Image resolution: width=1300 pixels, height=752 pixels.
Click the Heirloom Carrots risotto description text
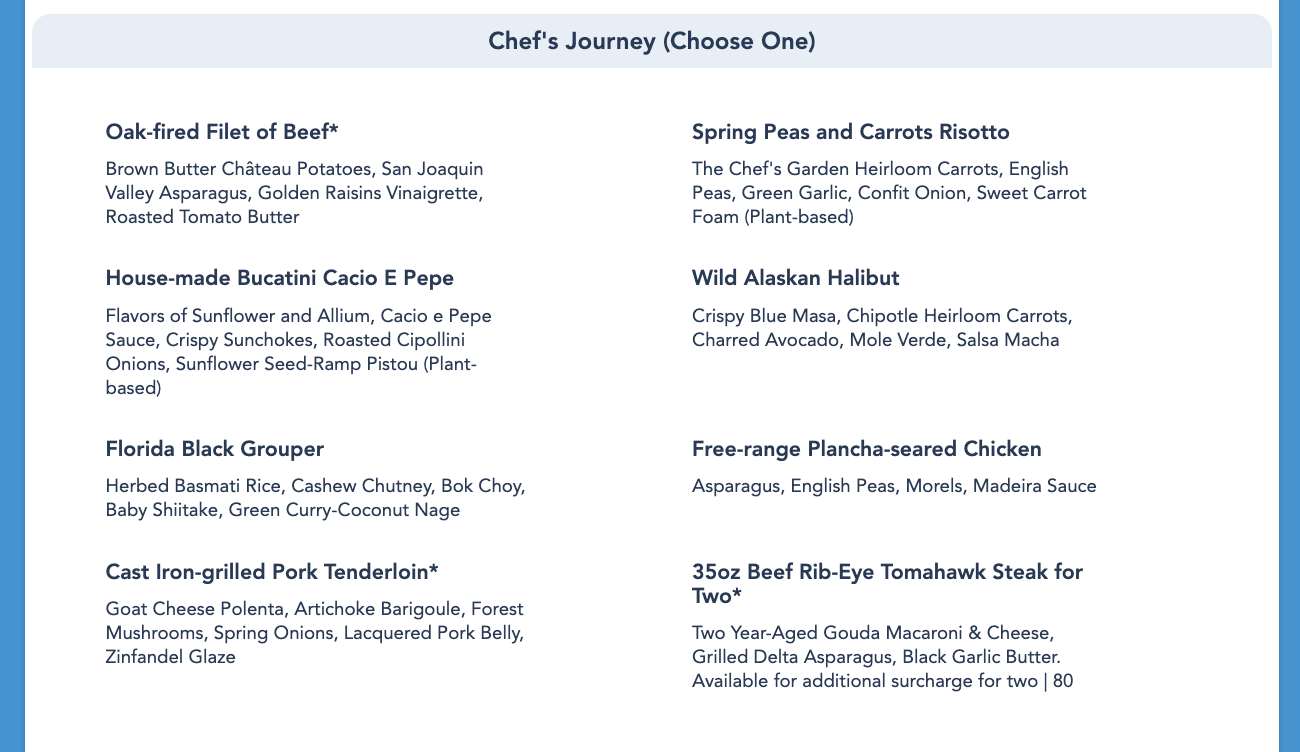(880, 169)
